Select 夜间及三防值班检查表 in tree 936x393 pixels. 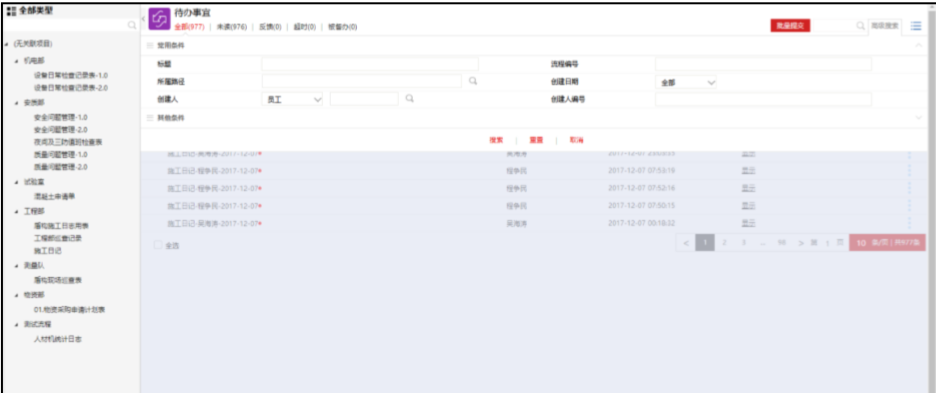68,142
